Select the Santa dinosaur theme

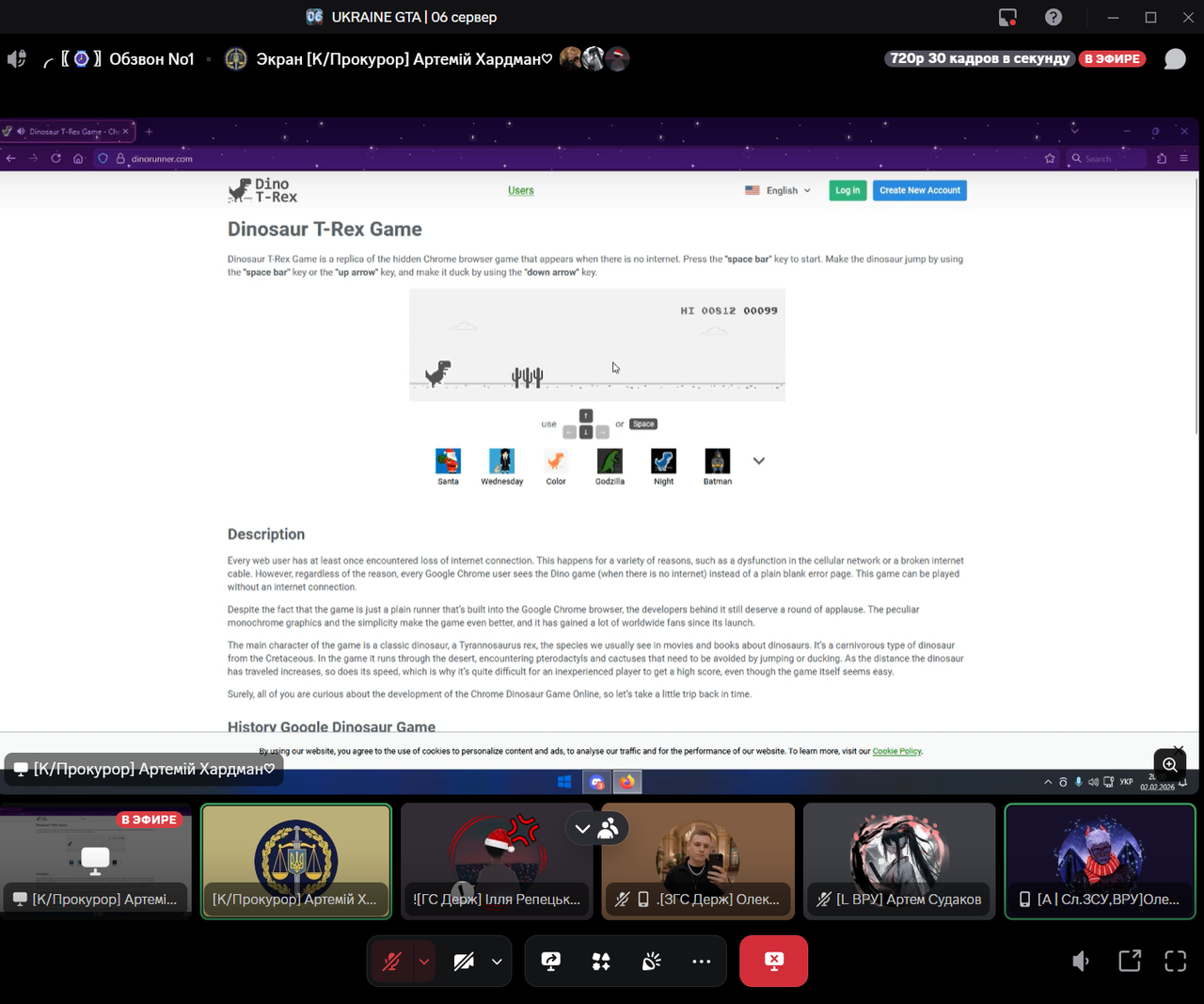tap(448, 467)
